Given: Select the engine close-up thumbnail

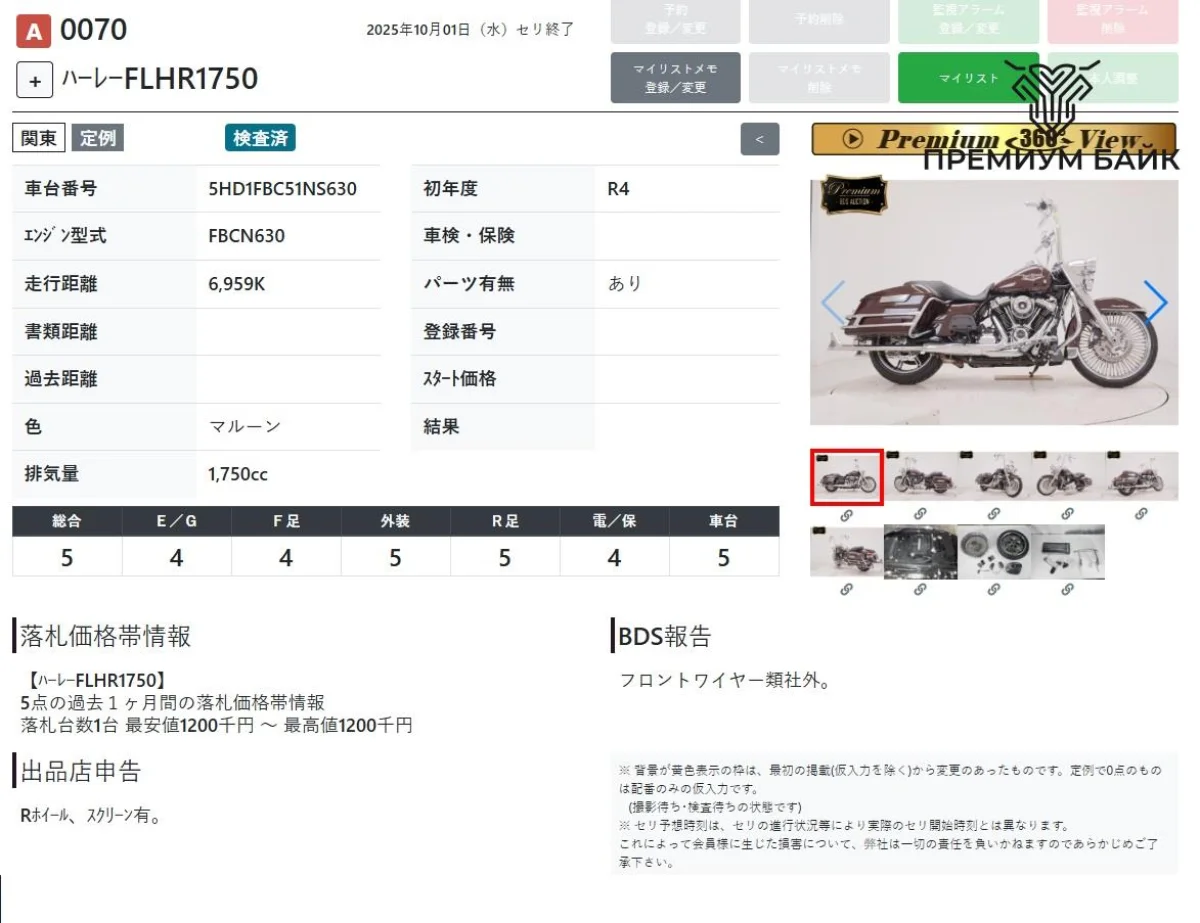Looking at the screenshot, I should click(920, 551).
